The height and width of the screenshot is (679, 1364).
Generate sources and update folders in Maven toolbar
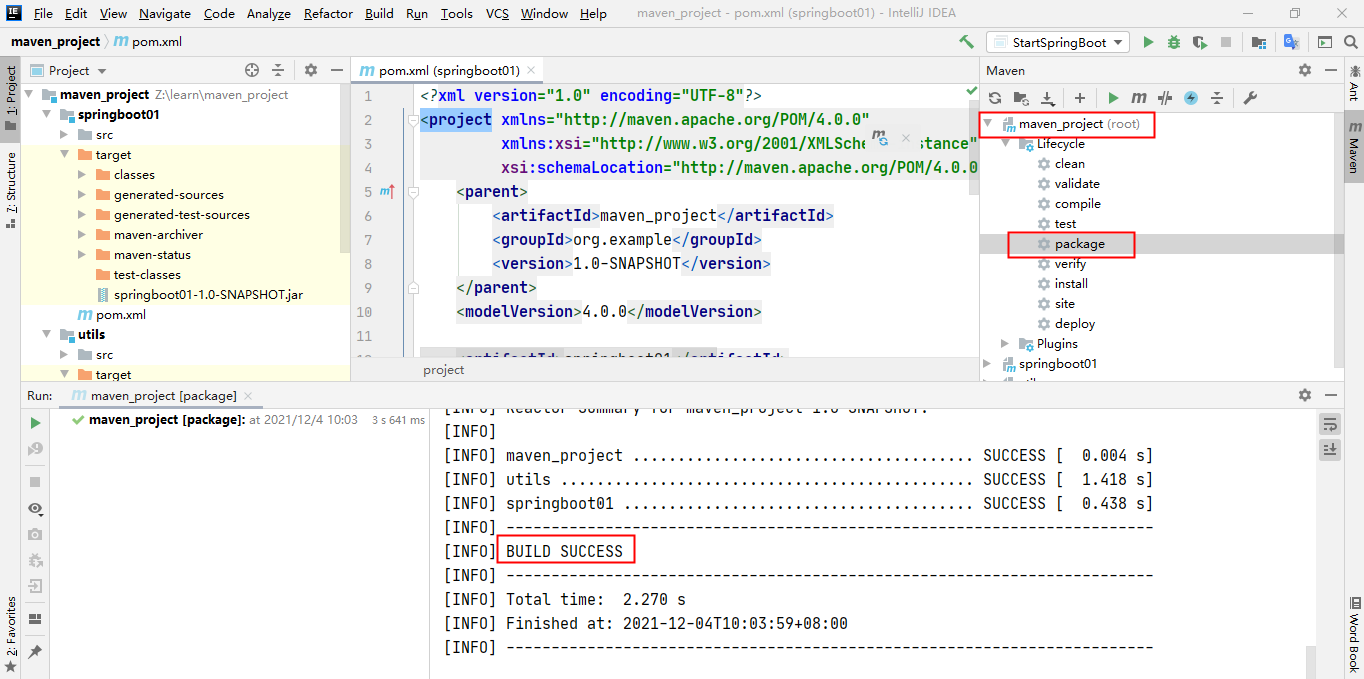[1021, 98]
